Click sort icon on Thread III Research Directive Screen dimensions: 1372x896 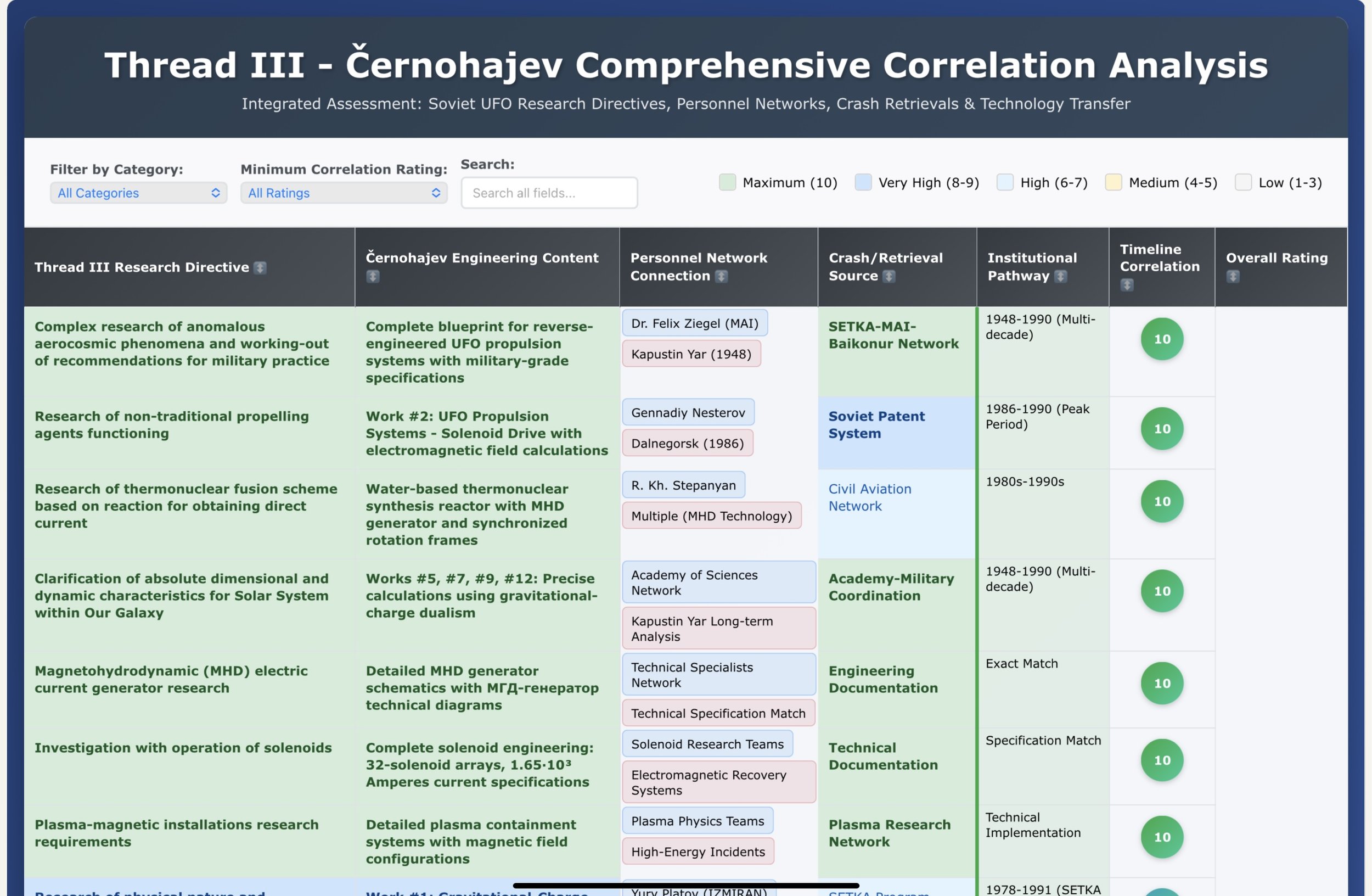click(260, 267)
